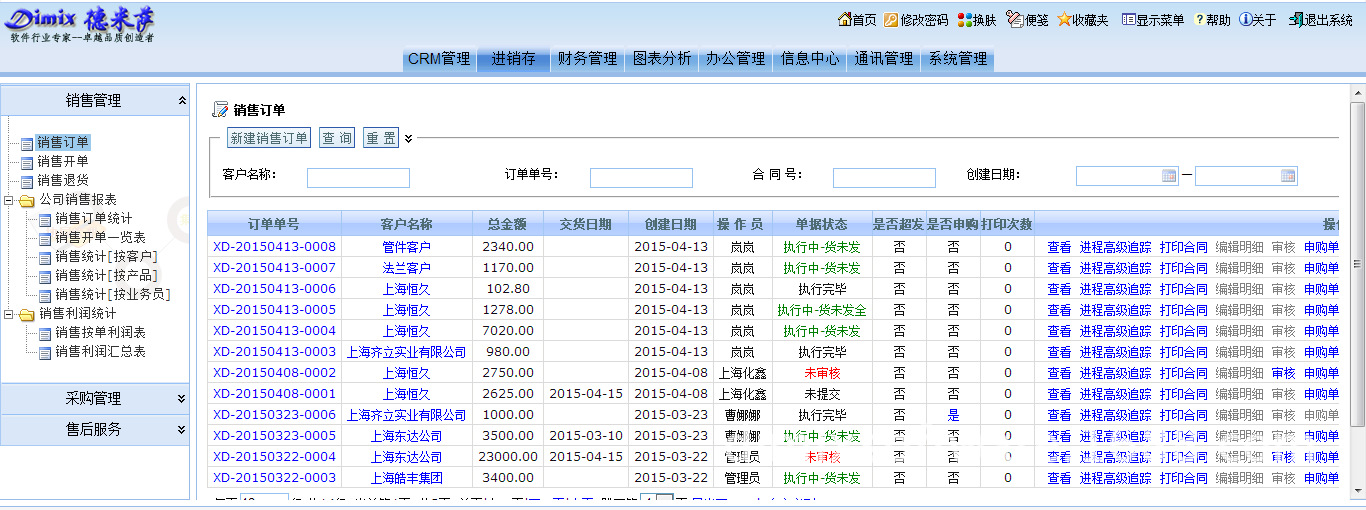Expand the 售后服务 sidebar panel
The width and height of the screenshot is (1366, 510).
(181, 429)
